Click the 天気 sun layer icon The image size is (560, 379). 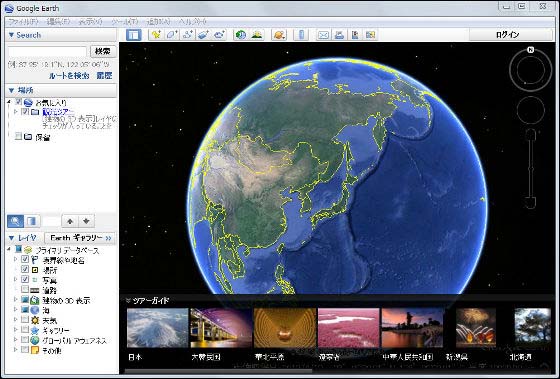click(x=35, y=320)
